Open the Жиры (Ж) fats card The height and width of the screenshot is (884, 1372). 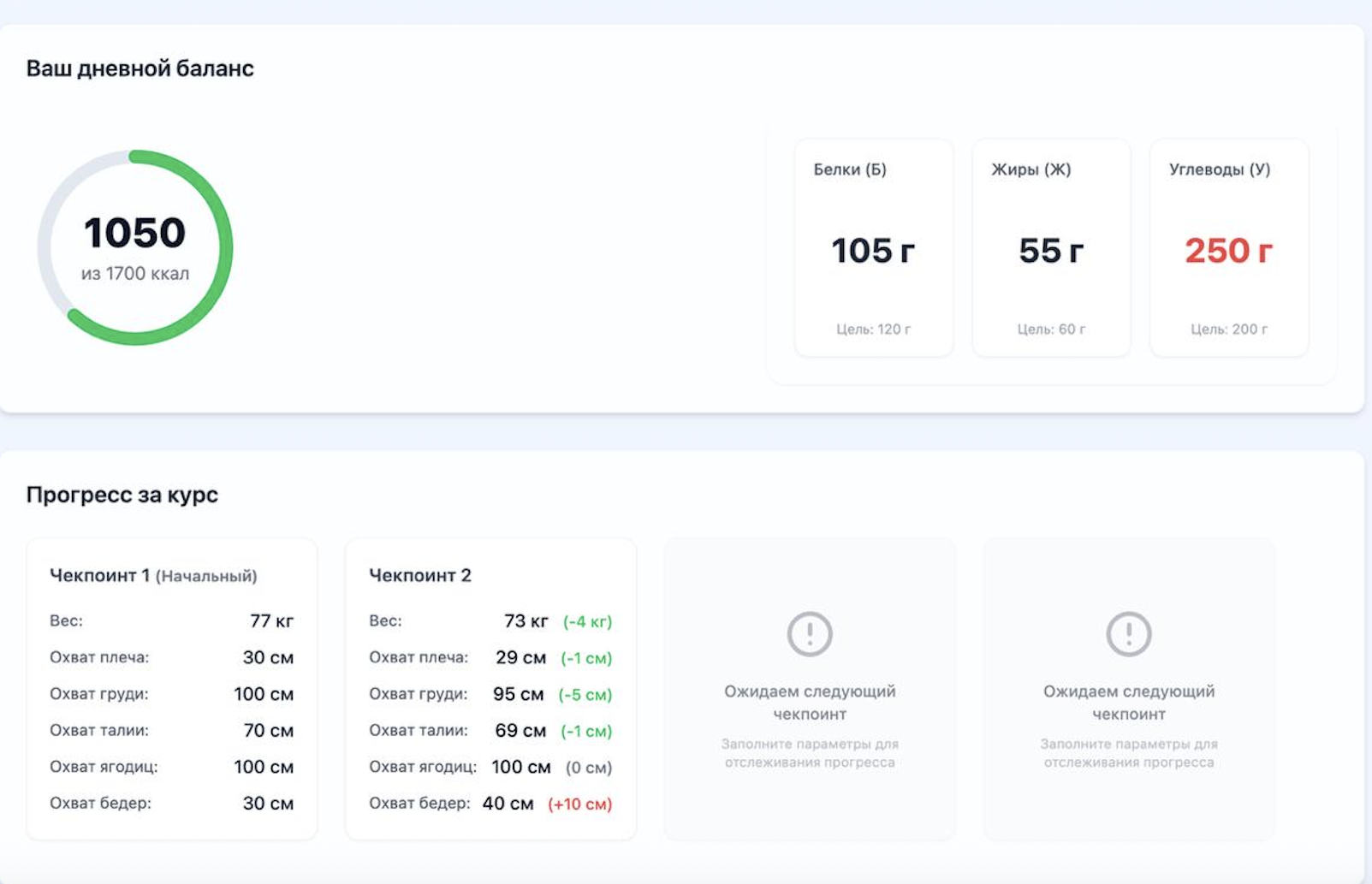tap(1051, 248)
